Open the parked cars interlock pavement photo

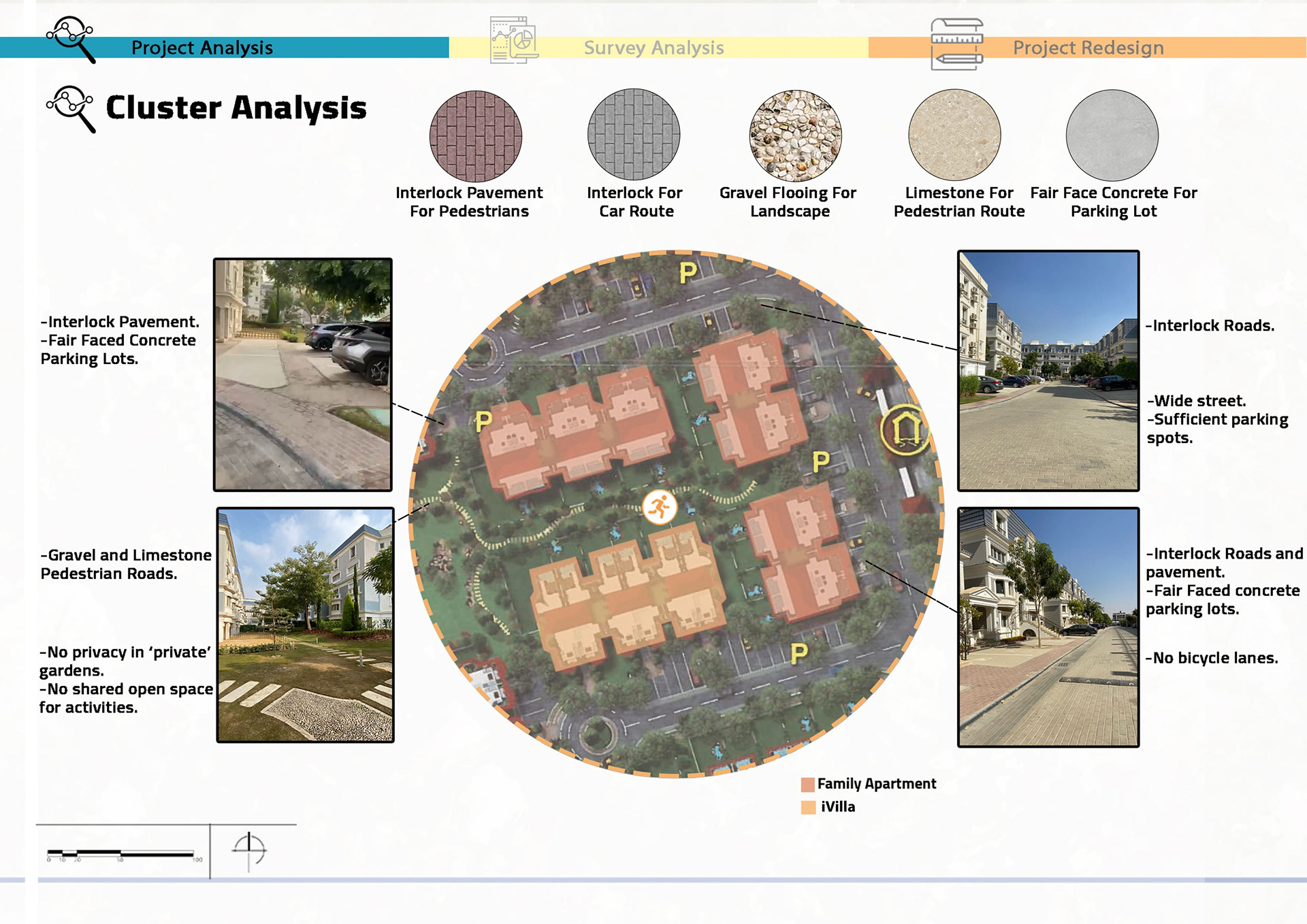click(303, 374)
